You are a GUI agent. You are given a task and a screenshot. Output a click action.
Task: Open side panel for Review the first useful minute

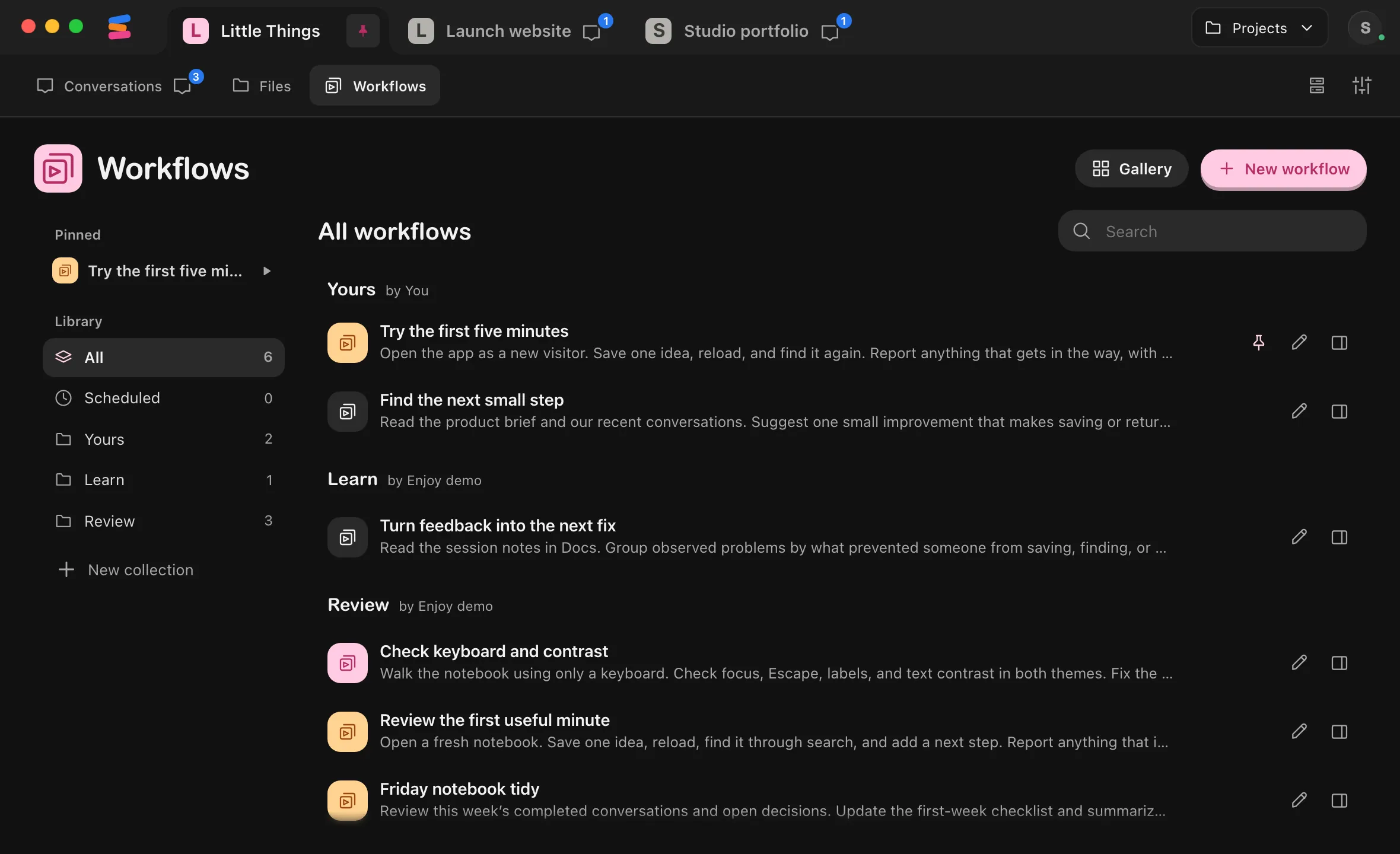[x=1339, y=731]
